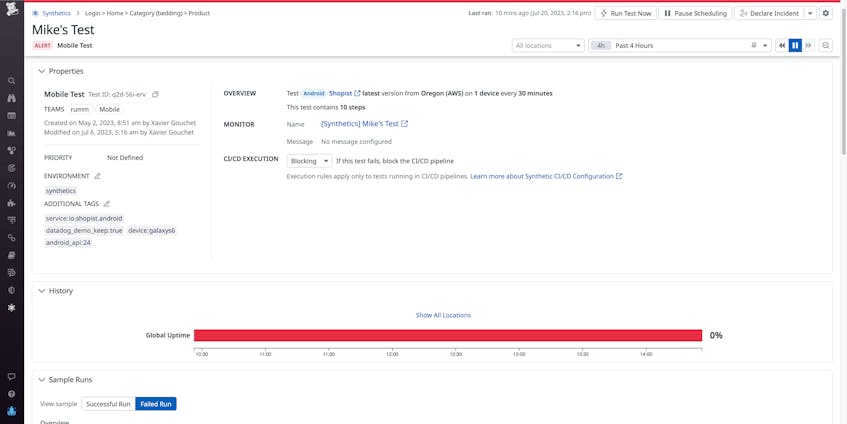Screen dimensions: 847x424
Task: Click the zoom out magnifier icon
Action: pyautogui.click(x=825, y=46)
